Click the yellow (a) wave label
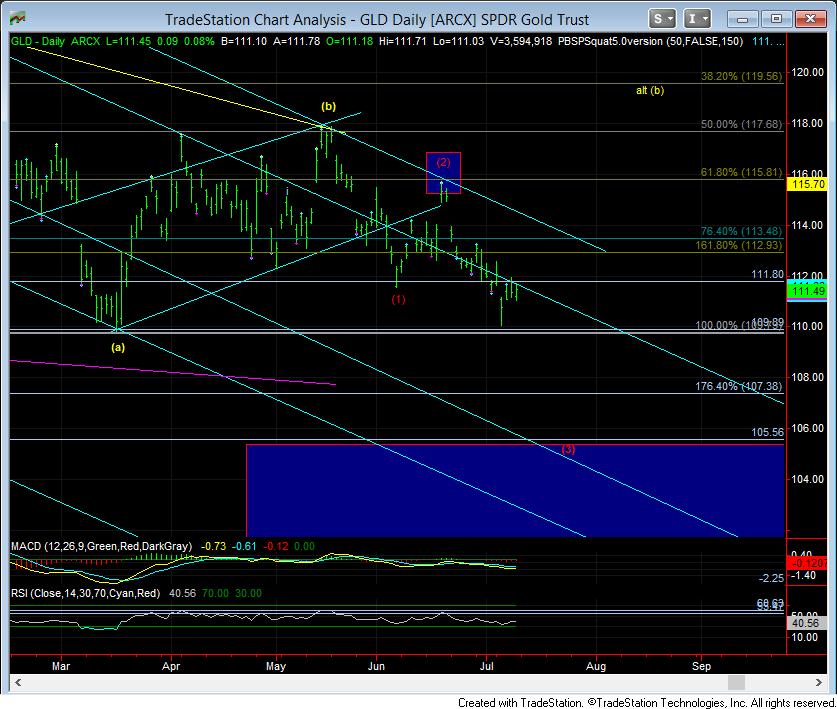Screen dimensions: 837x709 (118, 347)
